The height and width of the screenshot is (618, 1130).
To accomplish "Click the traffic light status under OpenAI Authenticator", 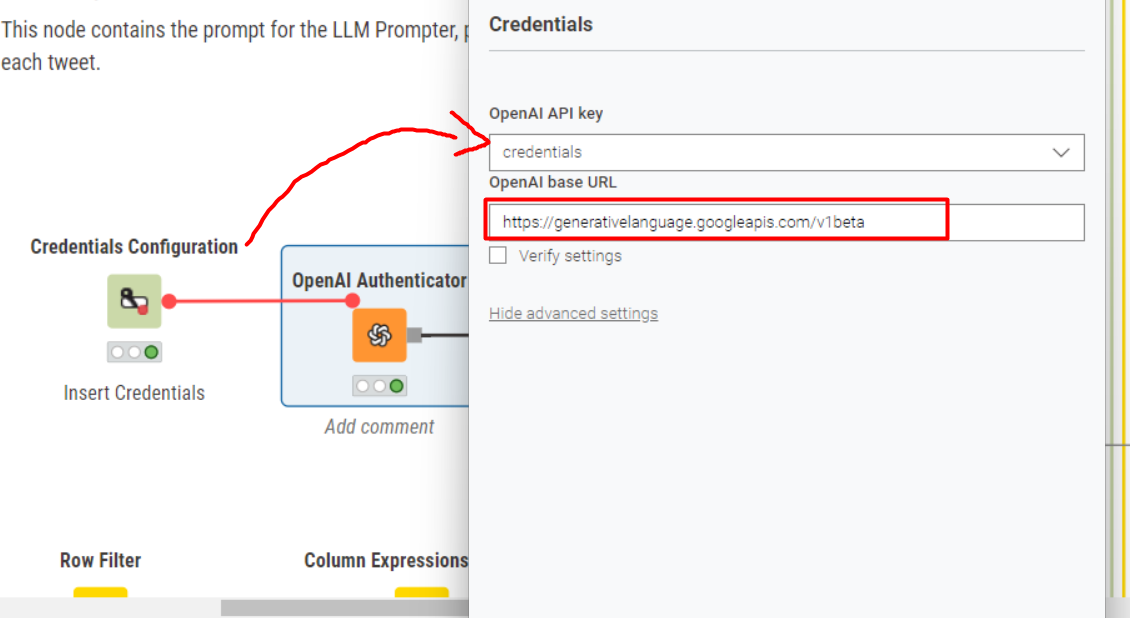I will coord(379,386).
